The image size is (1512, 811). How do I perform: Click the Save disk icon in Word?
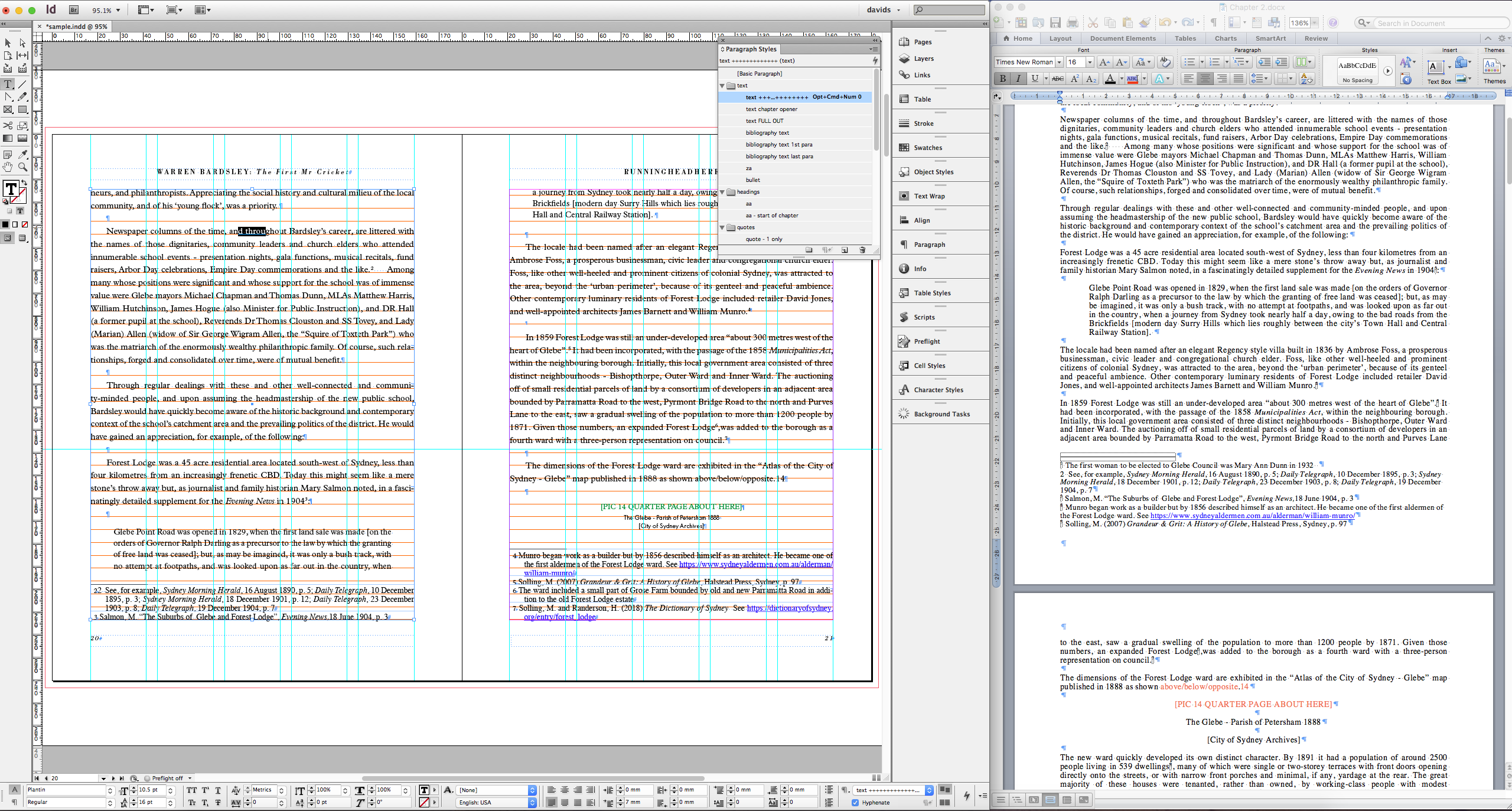pyautogui.click(x=1055, y=23)
